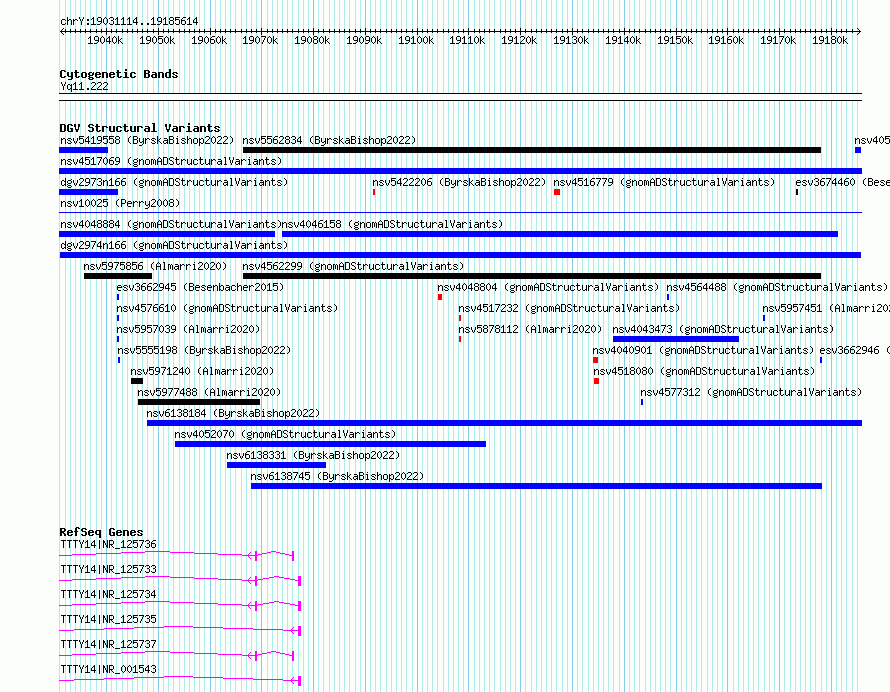The width and height of the screenshot is (890, 692).
Task: Click the red nsv4518080 marker
Action: pyautogui.click(x=597, y=381)
